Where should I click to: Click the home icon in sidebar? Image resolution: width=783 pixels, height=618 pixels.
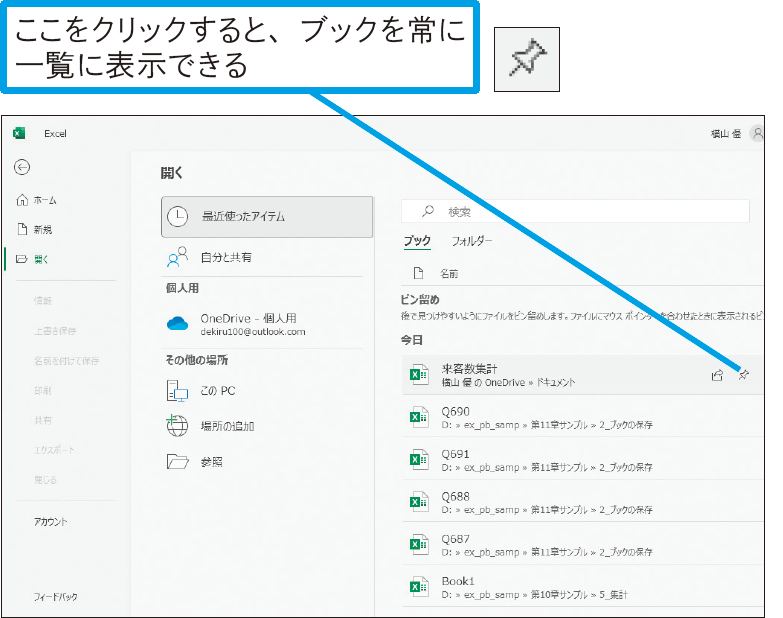coord(22,200)
